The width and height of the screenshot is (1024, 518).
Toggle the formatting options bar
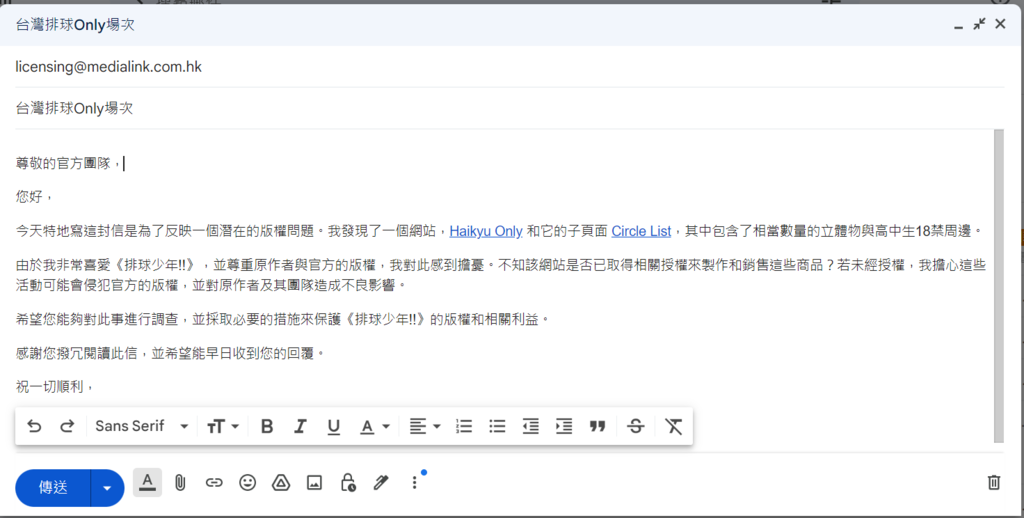pyautogui.click(x=148, y=483)
